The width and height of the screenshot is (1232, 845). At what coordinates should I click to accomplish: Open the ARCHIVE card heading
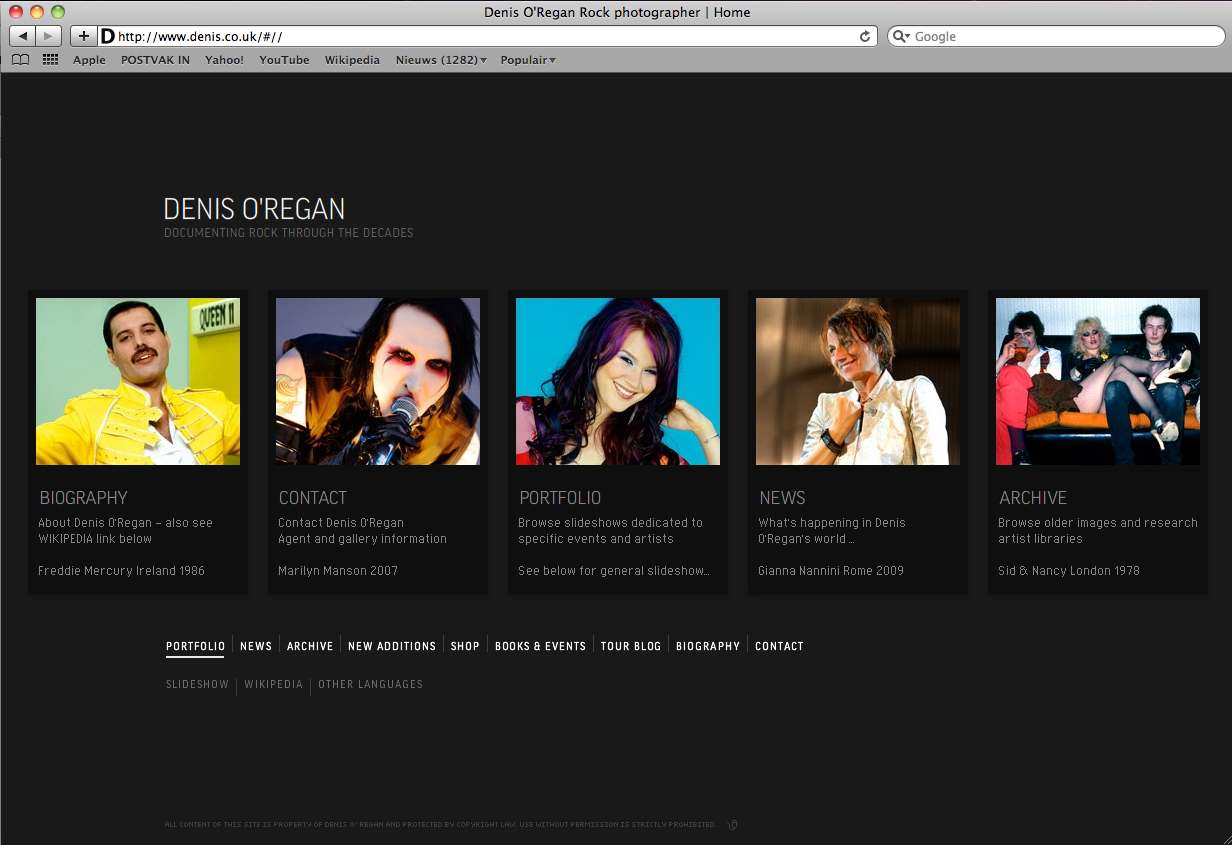click(1033, 497)
